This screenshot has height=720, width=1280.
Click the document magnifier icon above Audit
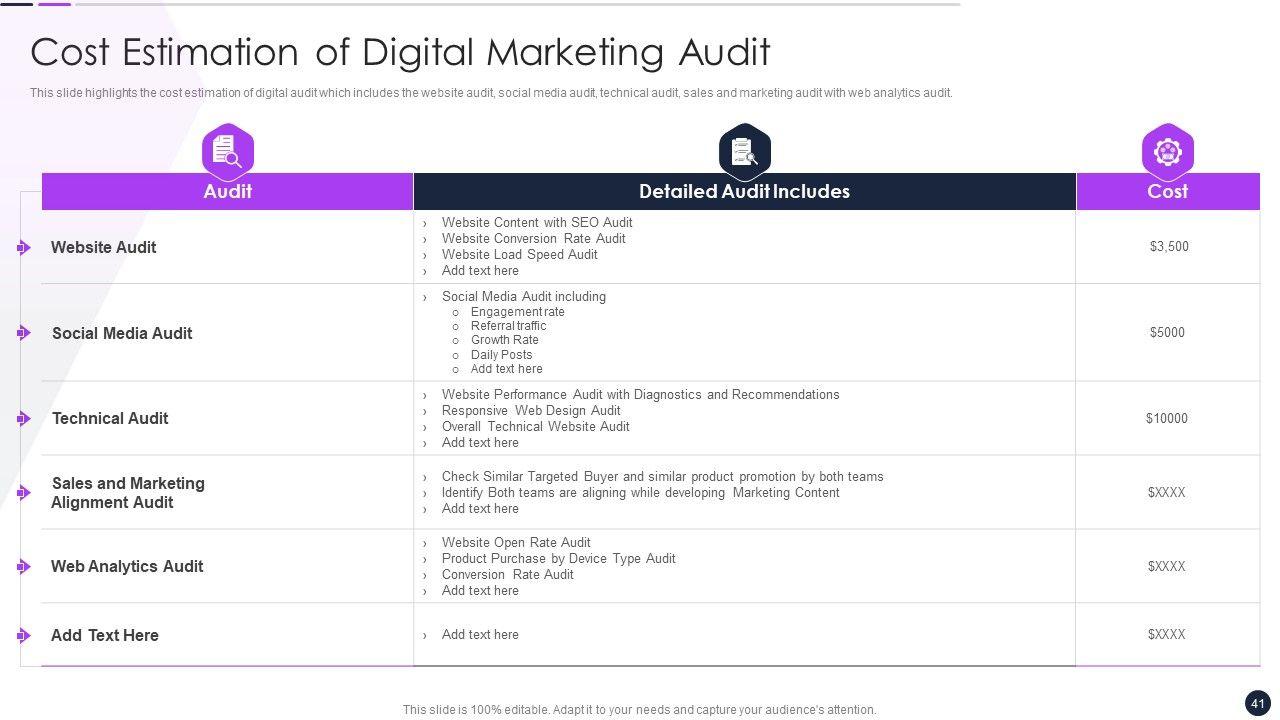coord(228,151)
